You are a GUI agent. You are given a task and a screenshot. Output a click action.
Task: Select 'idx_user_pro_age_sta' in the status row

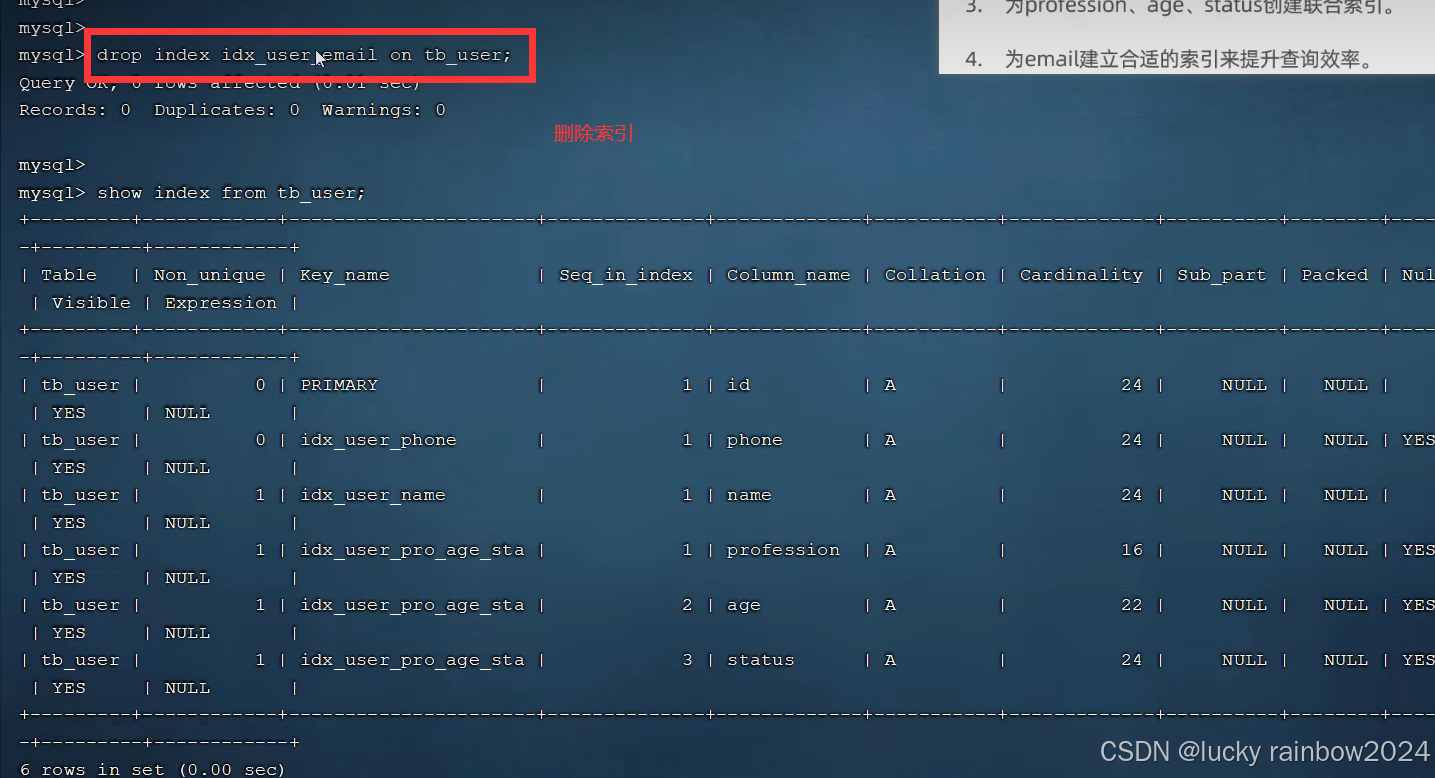tap(412, 660)
